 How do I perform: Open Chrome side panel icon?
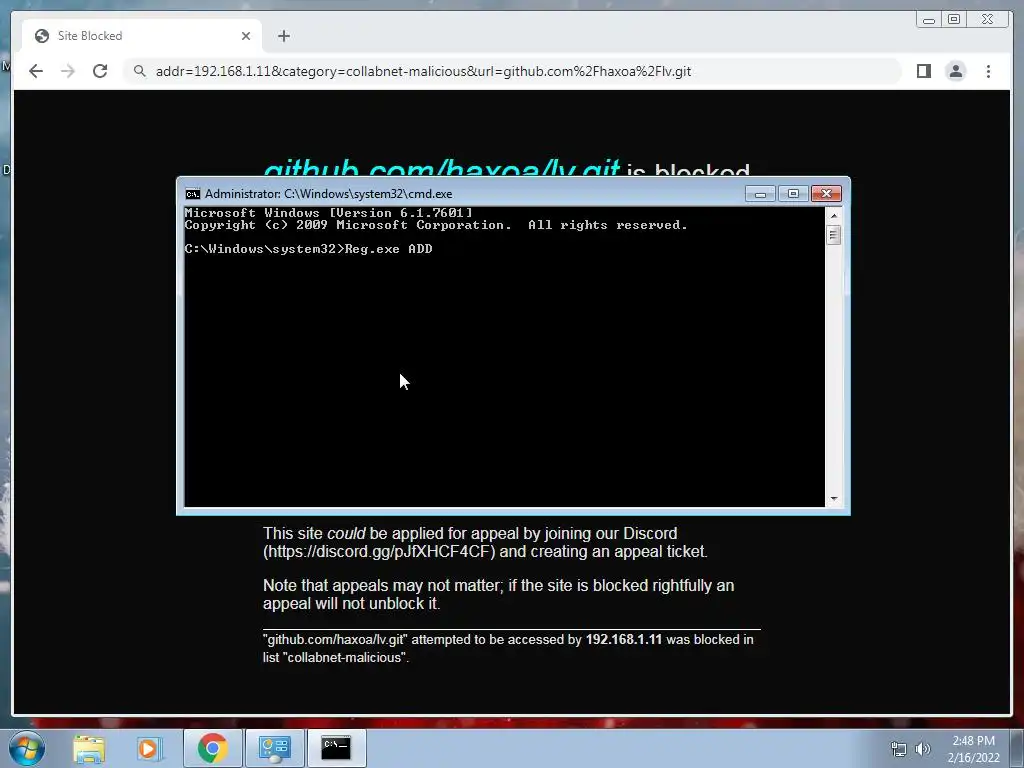pos(923,71)
